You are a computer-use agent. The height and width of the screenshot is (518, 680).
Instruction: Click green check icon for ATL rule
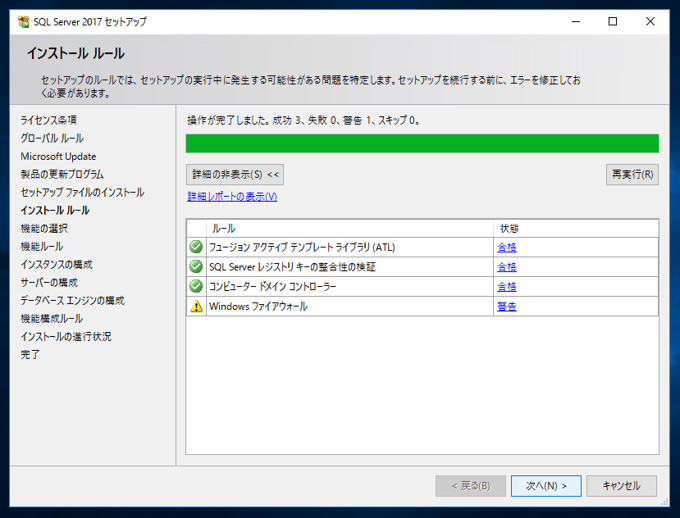pos(196,247)
